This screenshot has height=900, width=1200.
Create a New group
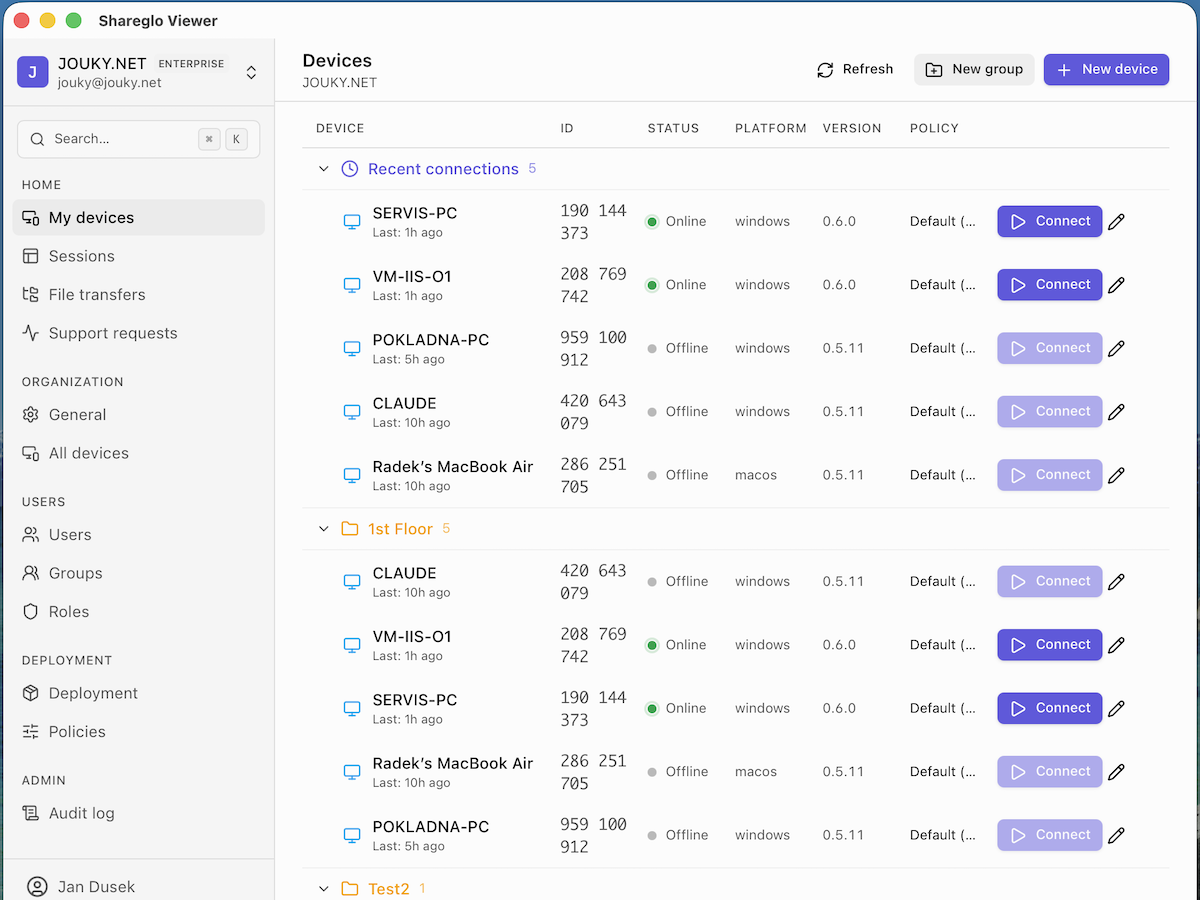pos(974,69)
